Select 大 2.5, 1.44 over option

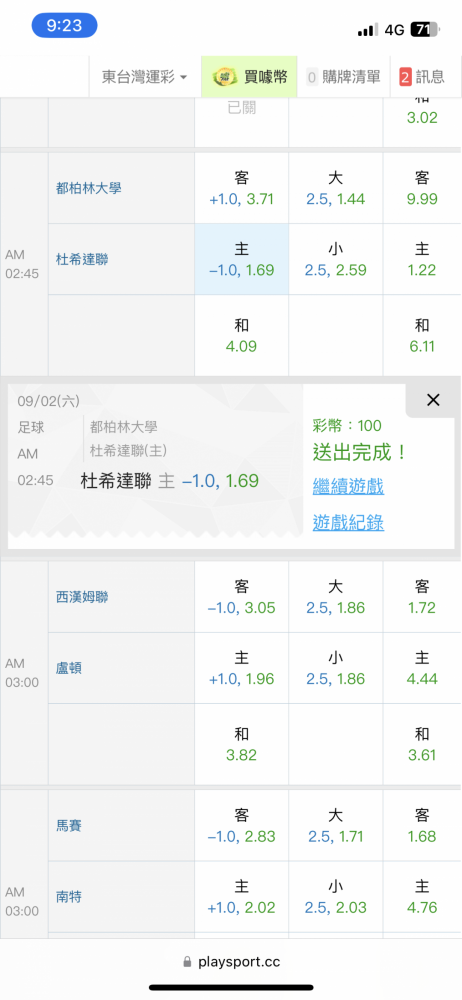pos(336,188)
